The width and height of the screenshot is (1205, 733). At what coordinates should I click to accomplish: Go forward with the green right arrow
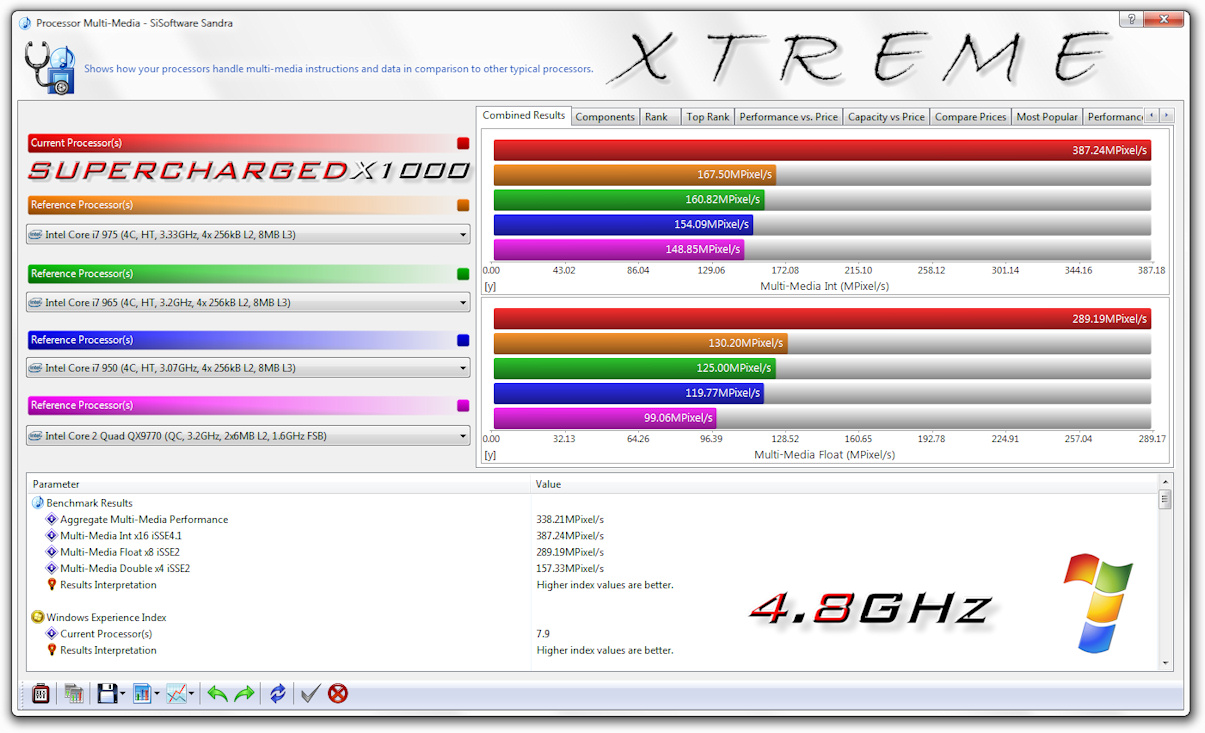coord(244,692)
